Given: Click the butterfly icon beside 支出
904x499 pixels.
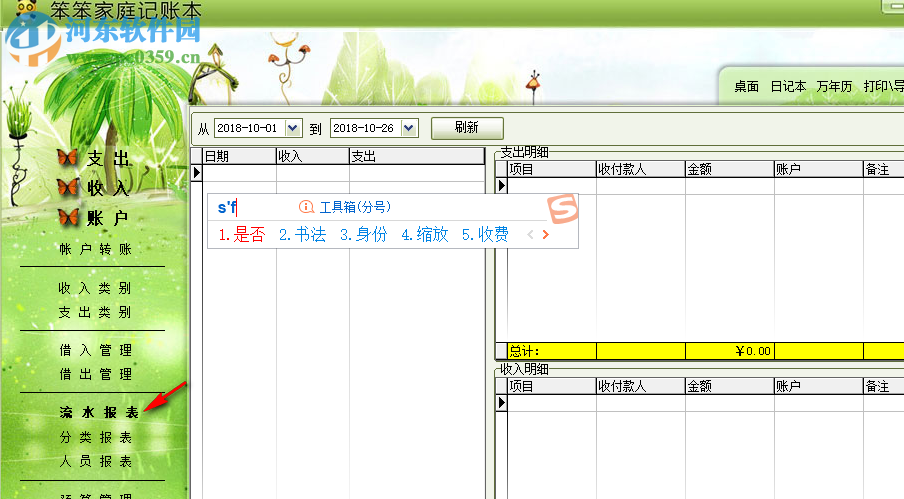Looking at the screenshot, I should click(67, 157).
